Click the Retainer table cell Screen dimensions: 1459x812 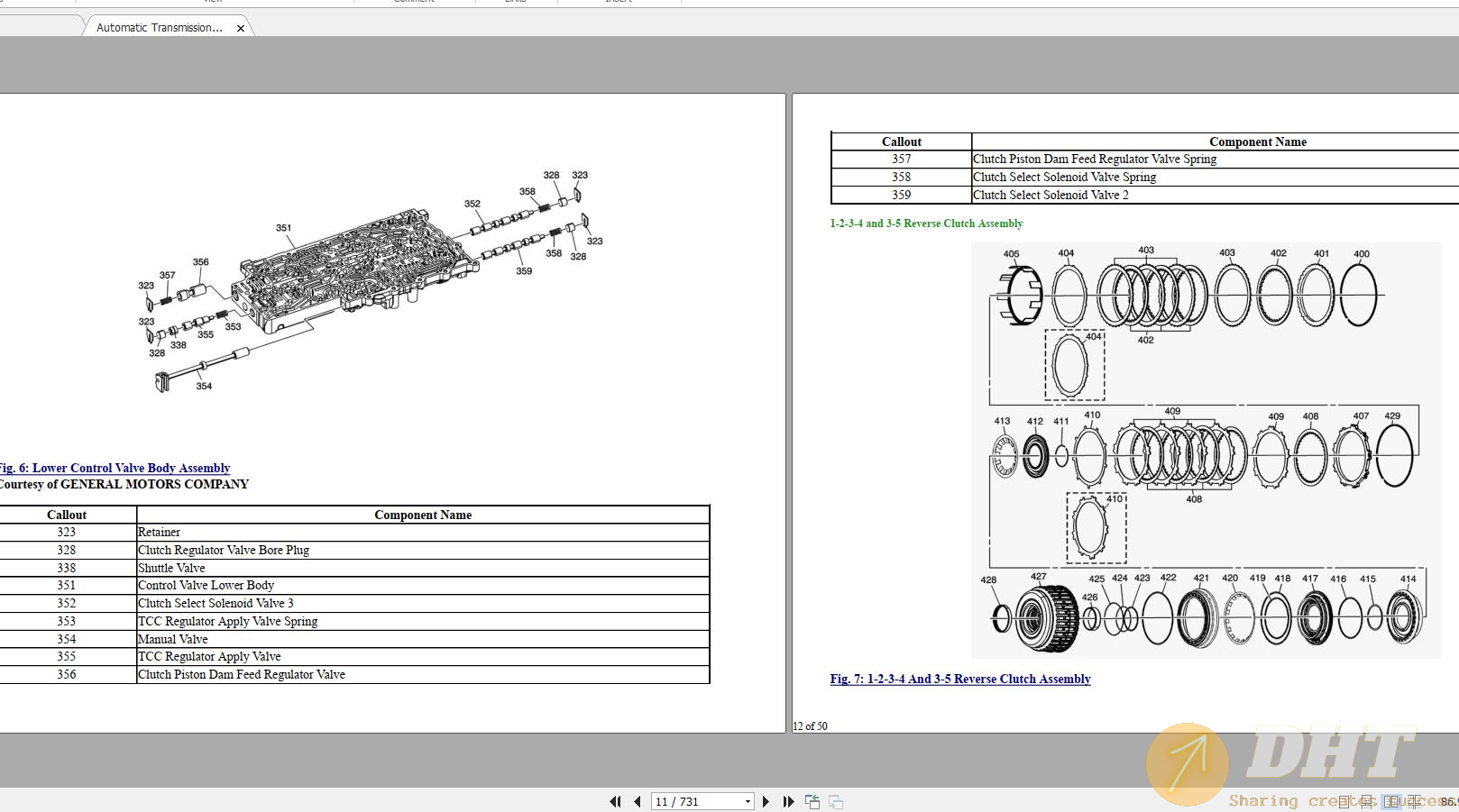[423, 532]
